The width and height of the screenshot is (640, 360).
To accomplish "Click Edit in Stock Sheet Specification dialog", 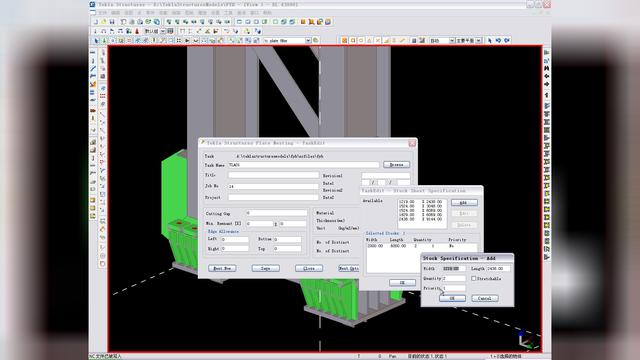I will 464,213.
